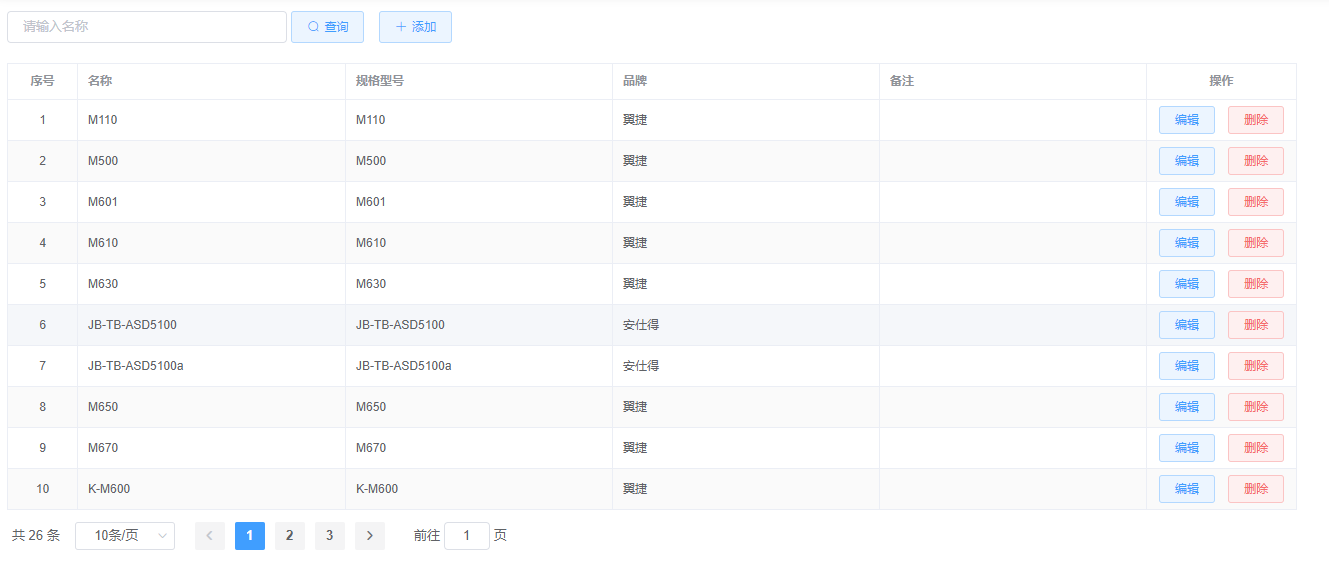Edit the M630 row
The width and height of the screenshot is (1329, 568).
(x=1186, y=284)
